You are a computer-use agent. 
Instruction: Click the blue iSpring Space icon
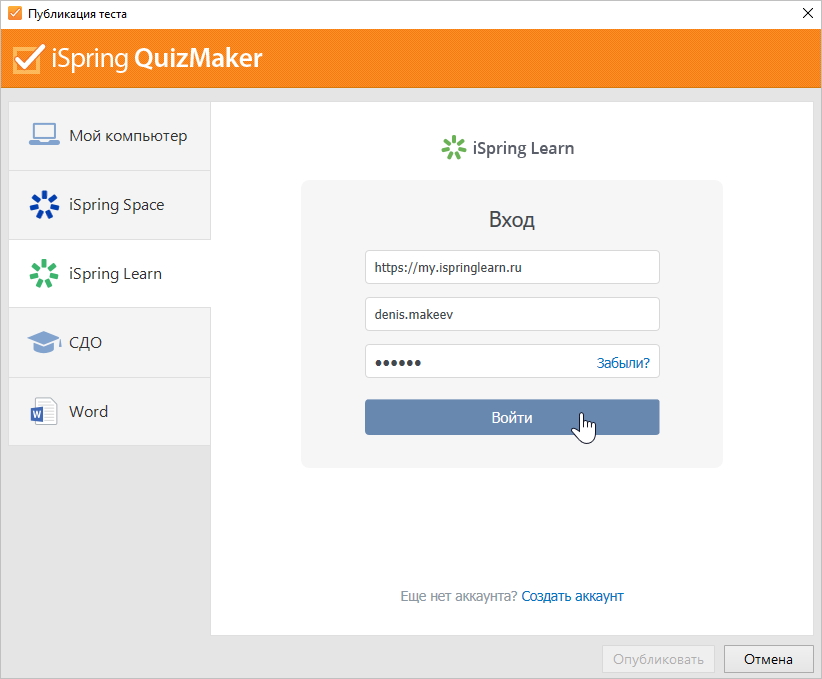tap(44, 204)
